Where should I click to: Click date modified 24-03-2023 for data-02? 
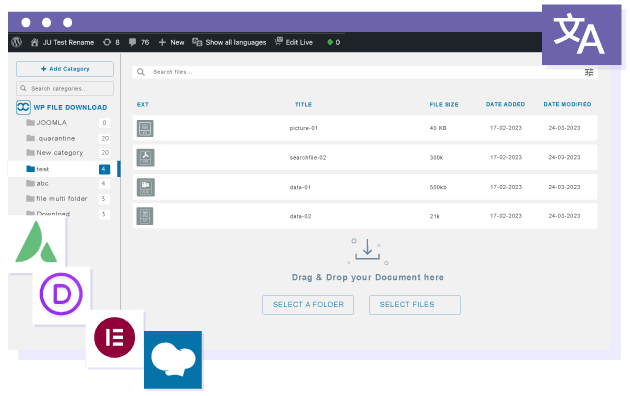565,216
